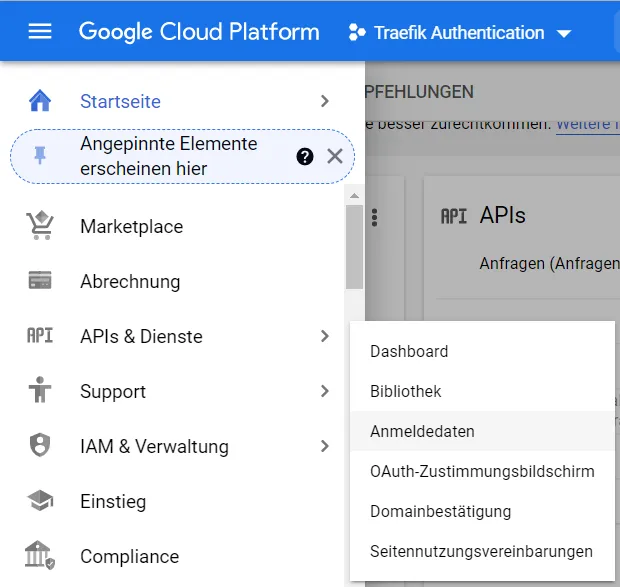Expand the Support chevron
This screenshot has width=620, height=587.
(325, 391)
